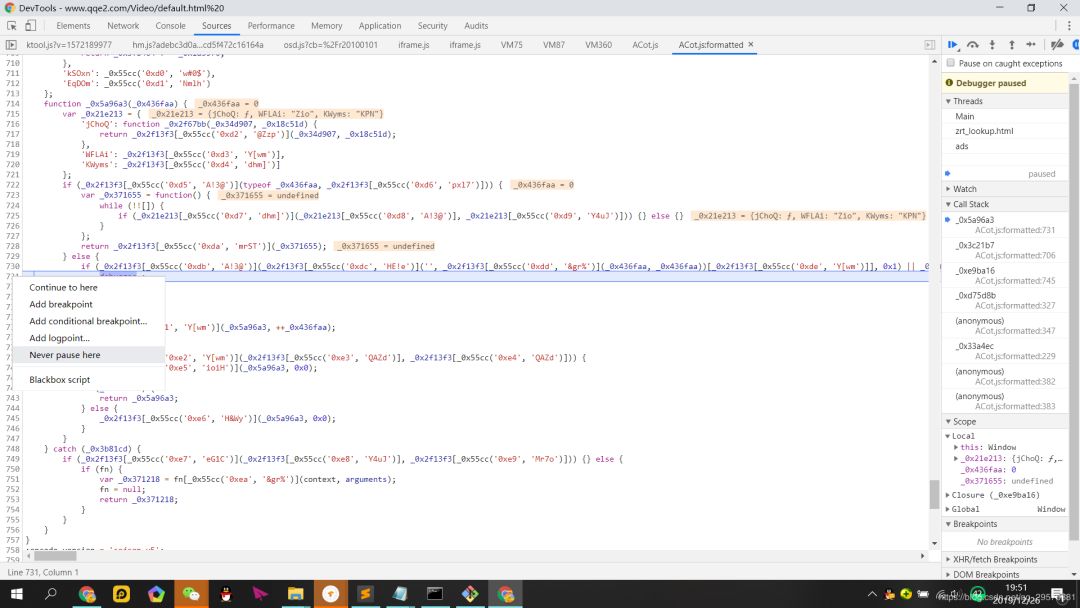Open WeChat from the taskbar
1080x608 pixels.
pyautogui.click(x=191, y=594)
